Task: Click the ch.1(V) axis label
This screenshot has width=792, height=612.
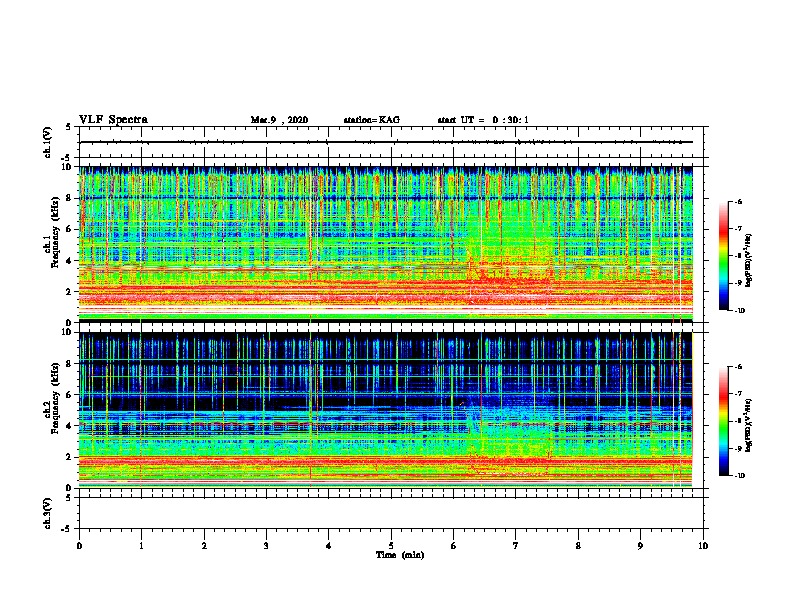Action: point(48,142)
